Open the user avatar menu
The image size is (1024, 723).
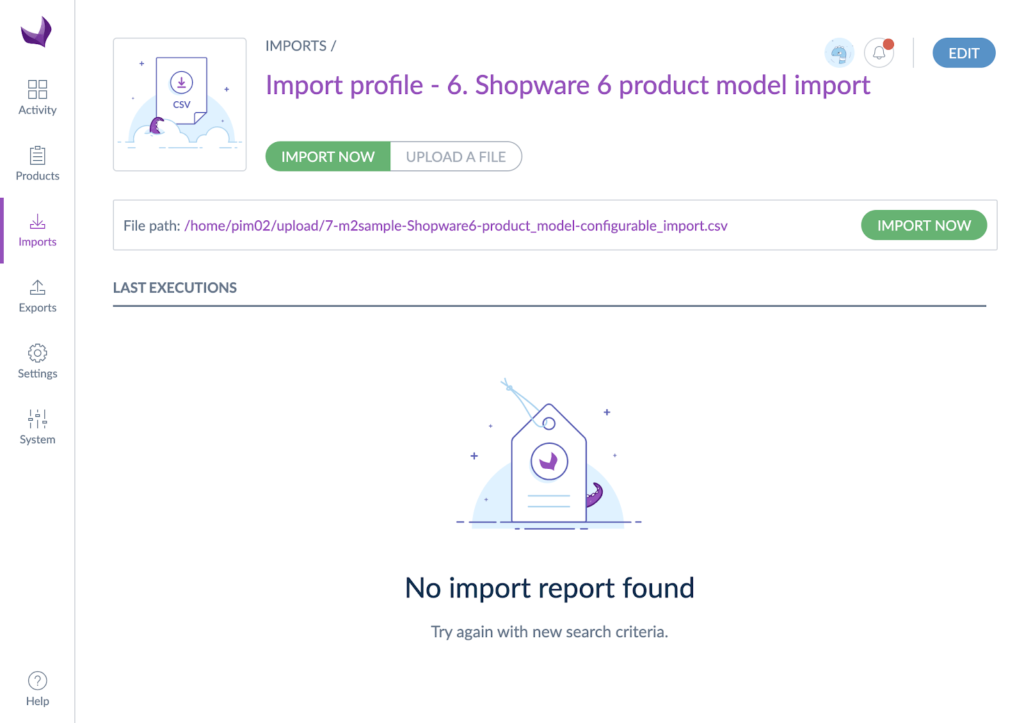click(839, 52)
